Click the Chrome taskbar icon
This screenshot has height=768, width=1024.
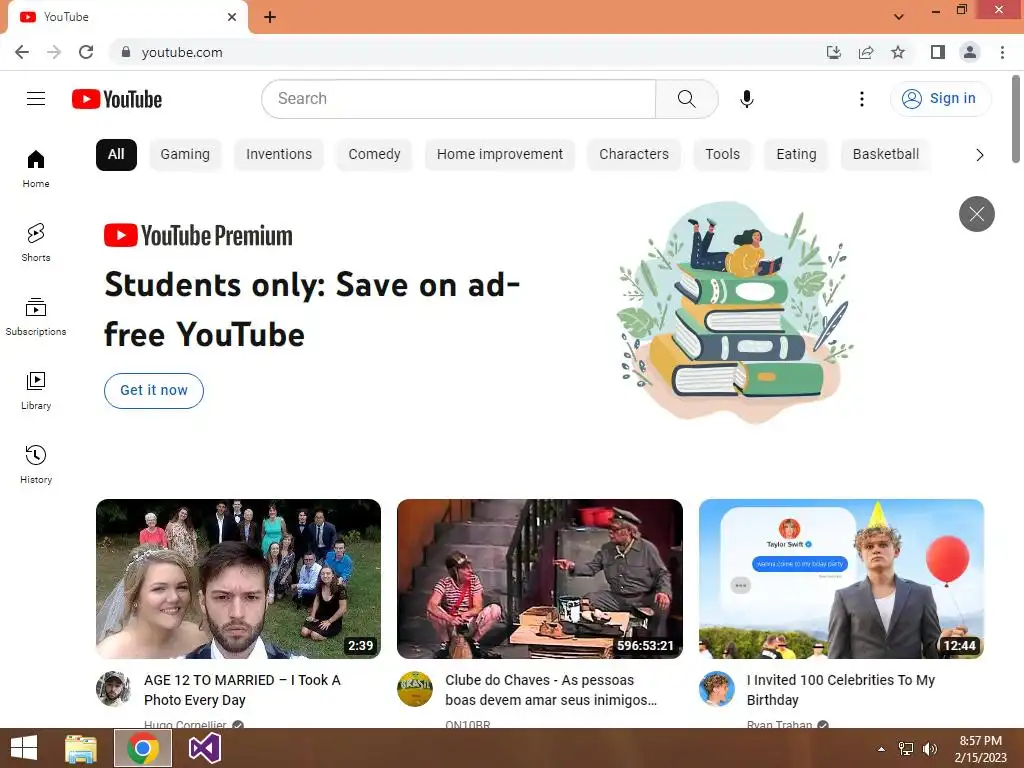tap(143, 748)
